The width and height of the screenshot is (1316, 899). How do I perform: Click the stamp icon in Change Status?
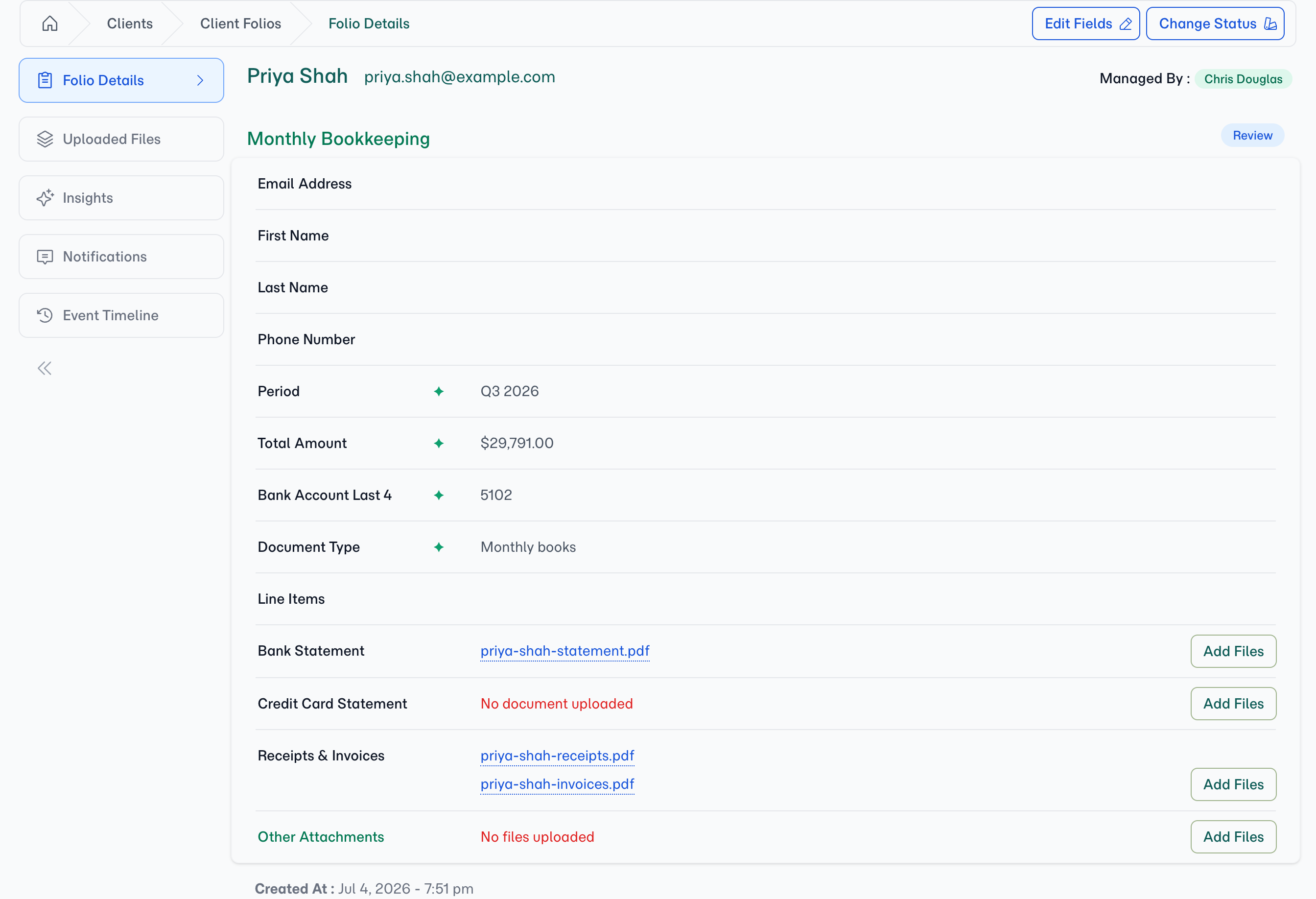pos(1270,24)
